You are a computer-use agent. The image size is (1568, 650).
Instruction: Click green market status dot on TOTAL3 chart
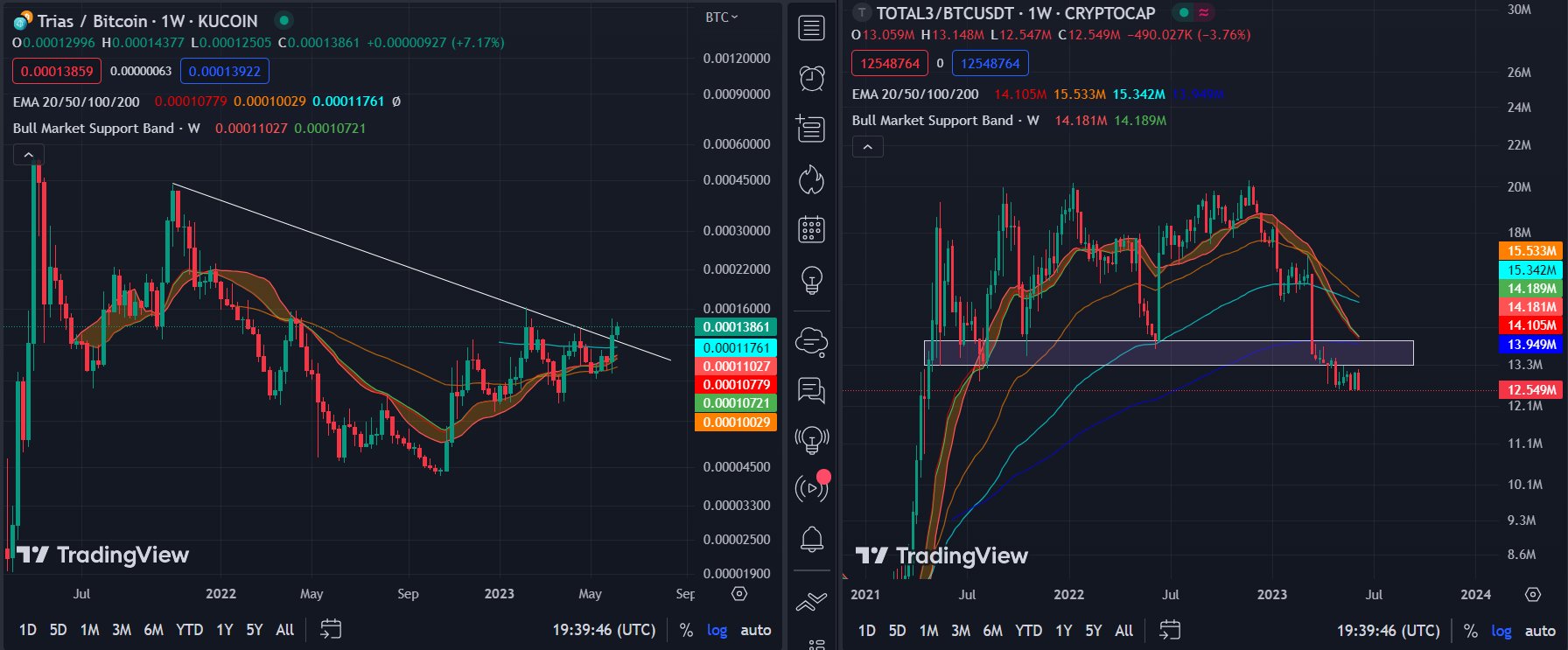[1184, 12]
